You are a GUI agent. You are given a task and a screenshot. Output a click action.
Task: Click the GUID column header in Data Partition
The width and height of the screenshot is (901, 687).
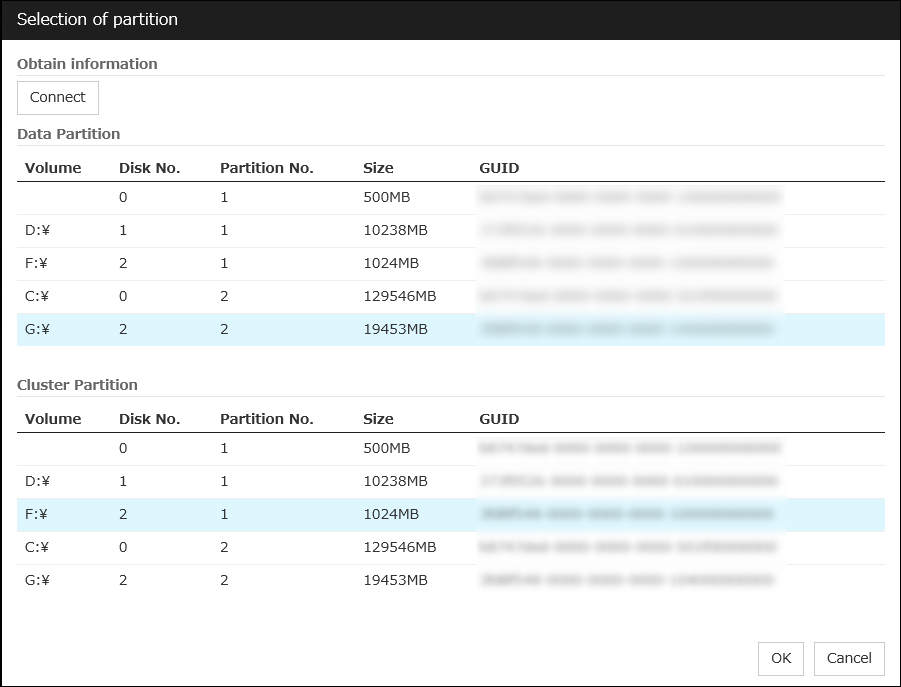pos(498,167)
